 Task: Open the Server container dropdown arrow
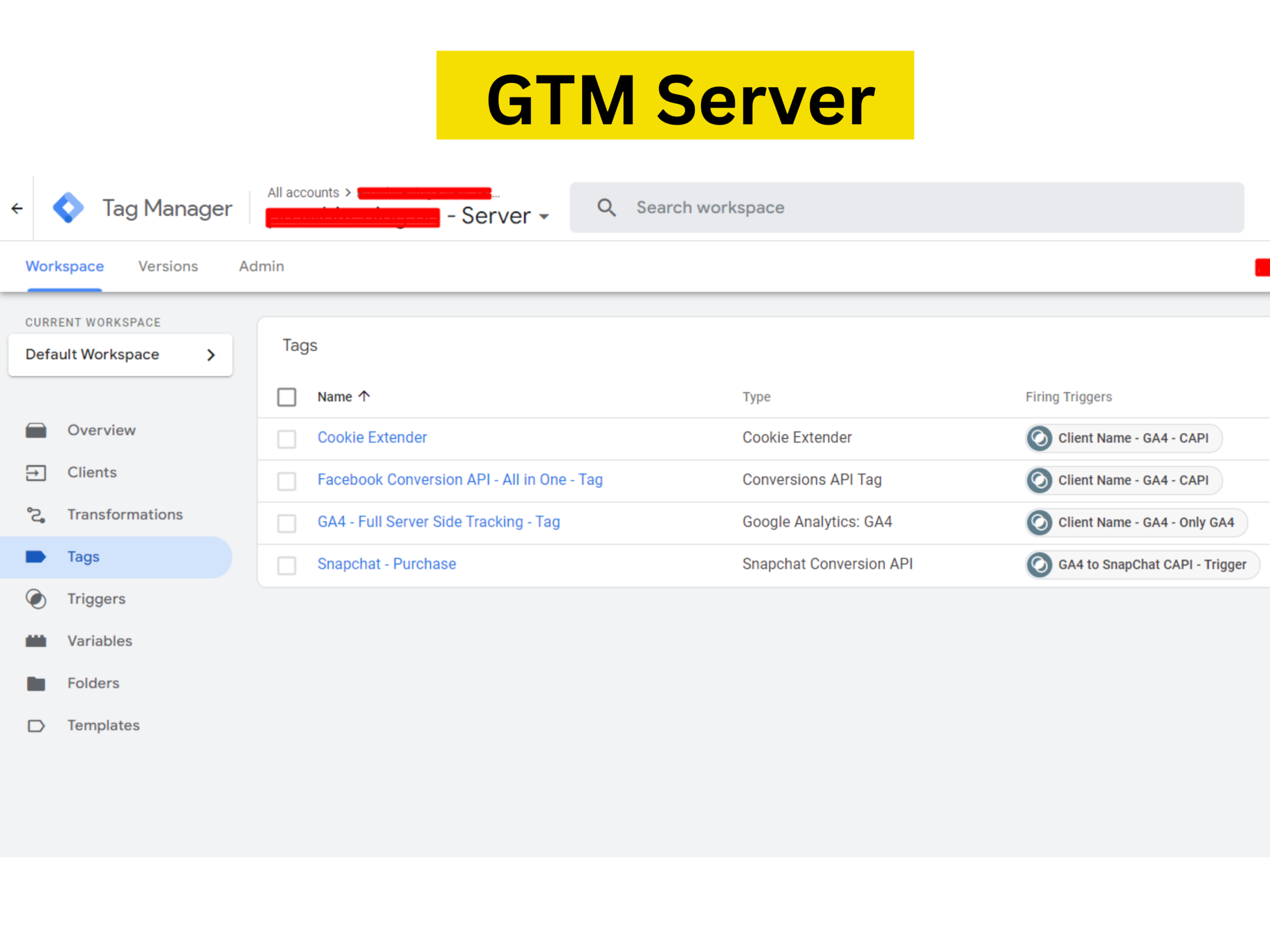tap(544, 217)
